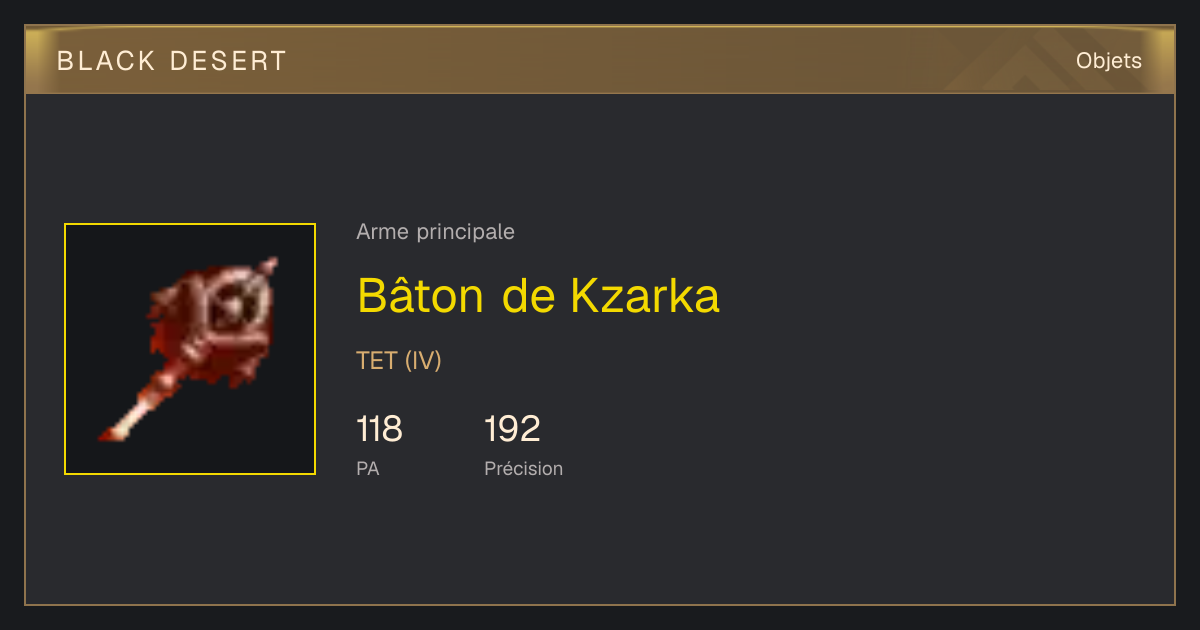Click the PA stat label
1200x630 pixels.
click(367, 468)
